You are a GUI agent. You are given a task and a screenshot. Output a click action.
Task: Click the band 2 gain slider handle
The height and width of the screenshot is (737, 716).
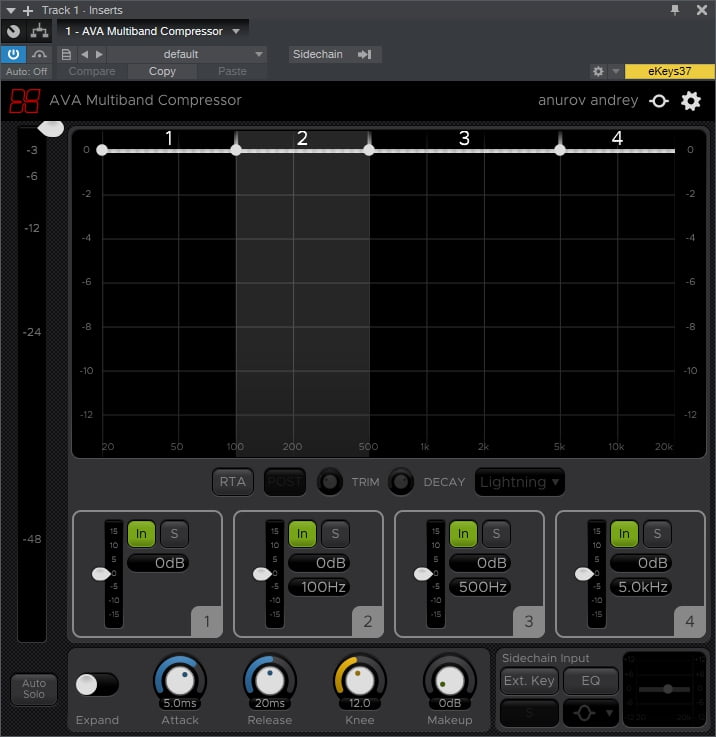(x=261, y=574)
